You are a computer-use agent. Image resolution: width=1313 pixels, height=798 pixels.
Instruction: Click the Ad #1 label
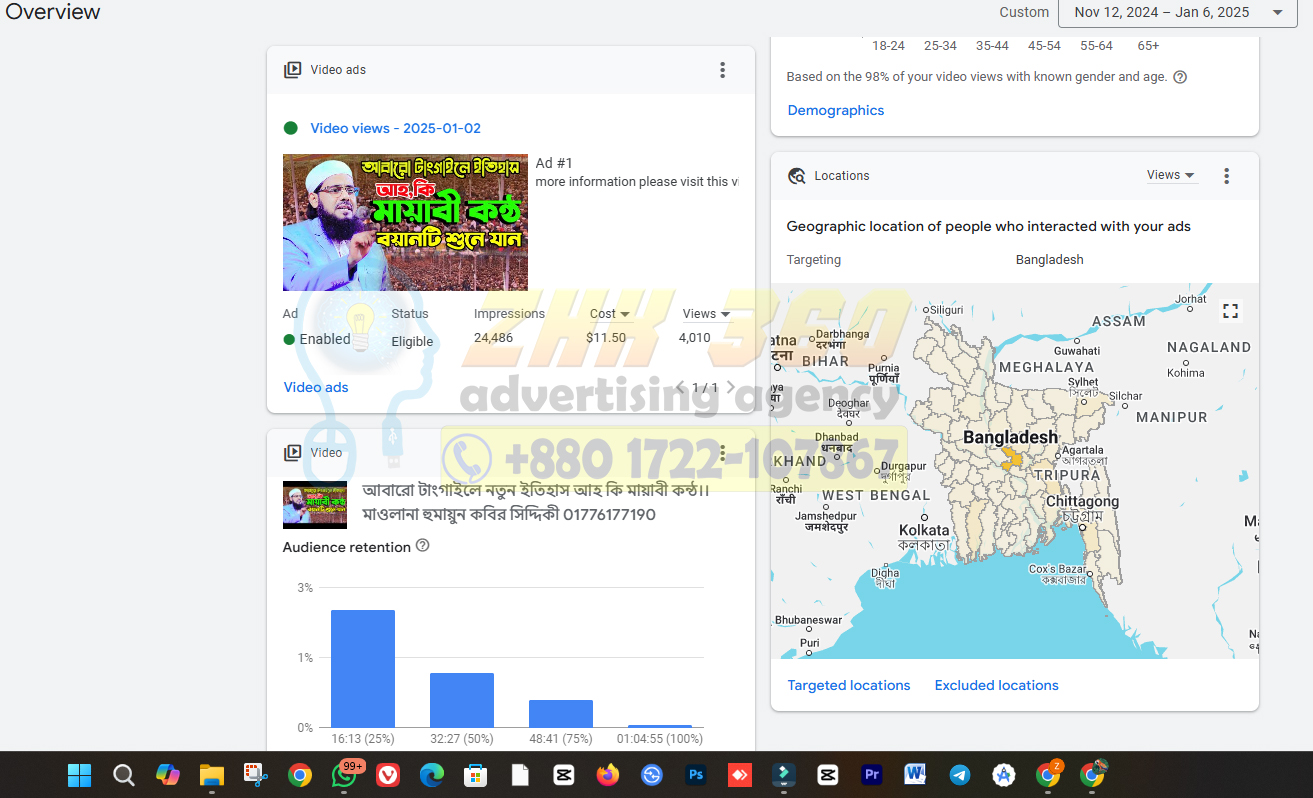[554, 163]
